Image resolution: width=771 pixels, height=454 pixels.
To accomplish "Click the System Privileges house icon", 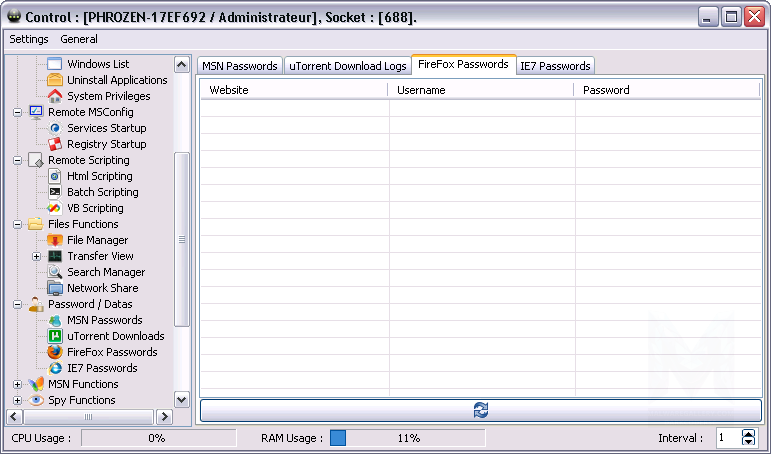I will pos(55,96).
